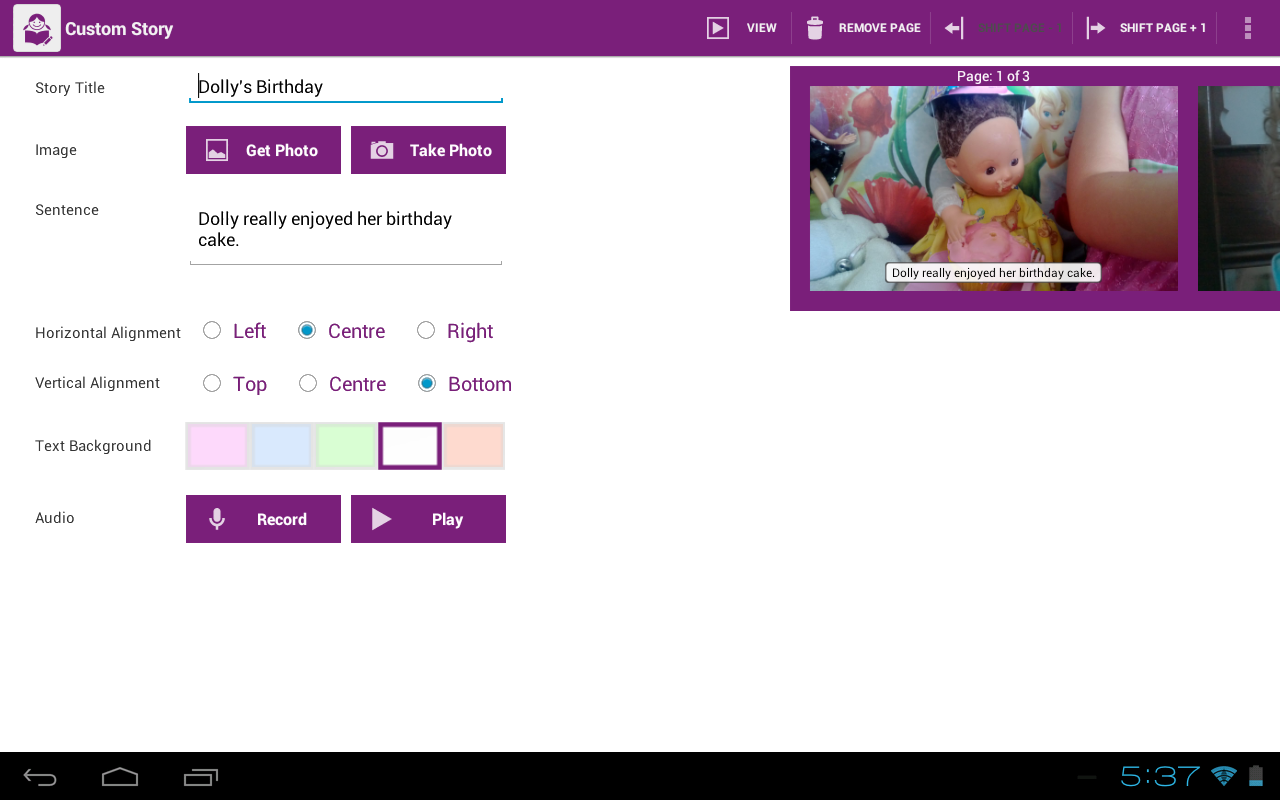Click the 'Audio' label

click(55, 518)
